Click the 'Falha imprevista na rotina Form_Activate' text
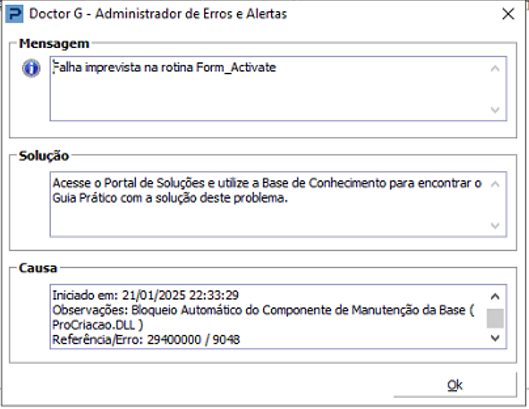The height and width of the screenshot is (409, 529). point(165,68)
